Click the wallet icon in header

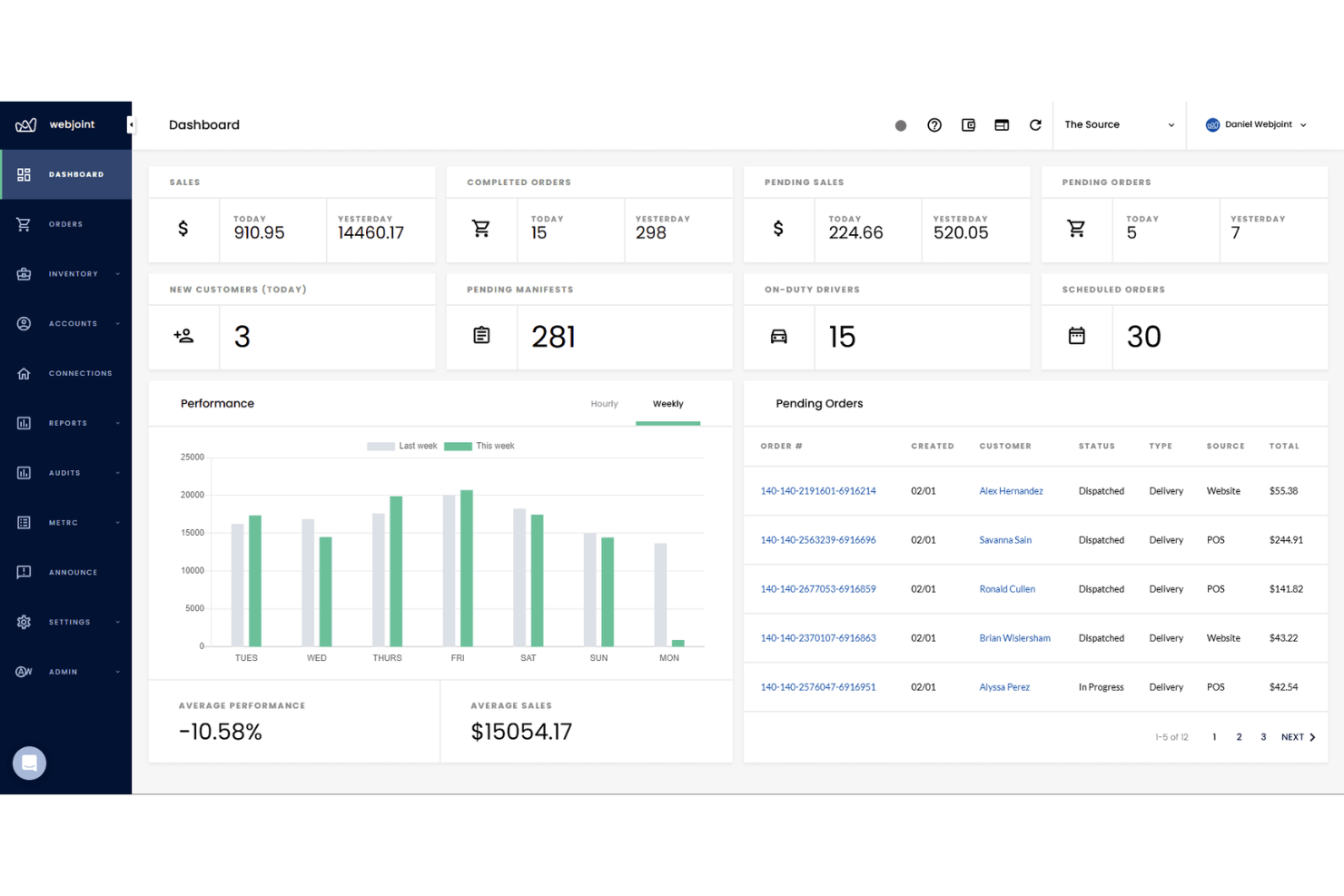point(968,125)
